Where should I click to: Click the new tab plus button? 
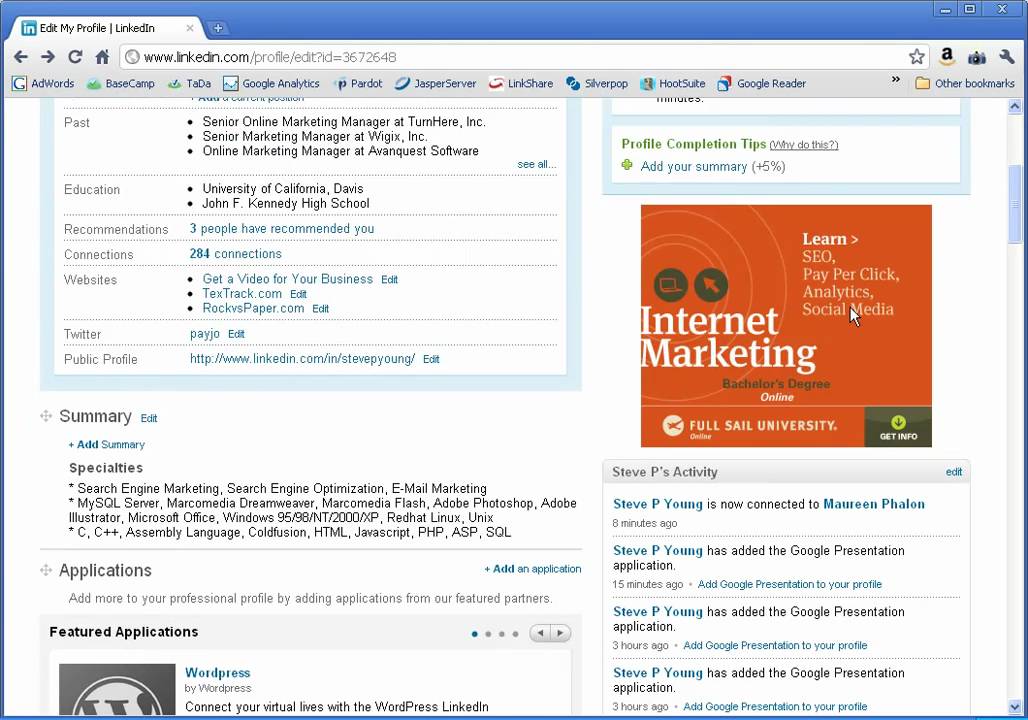tap(218, 28)
